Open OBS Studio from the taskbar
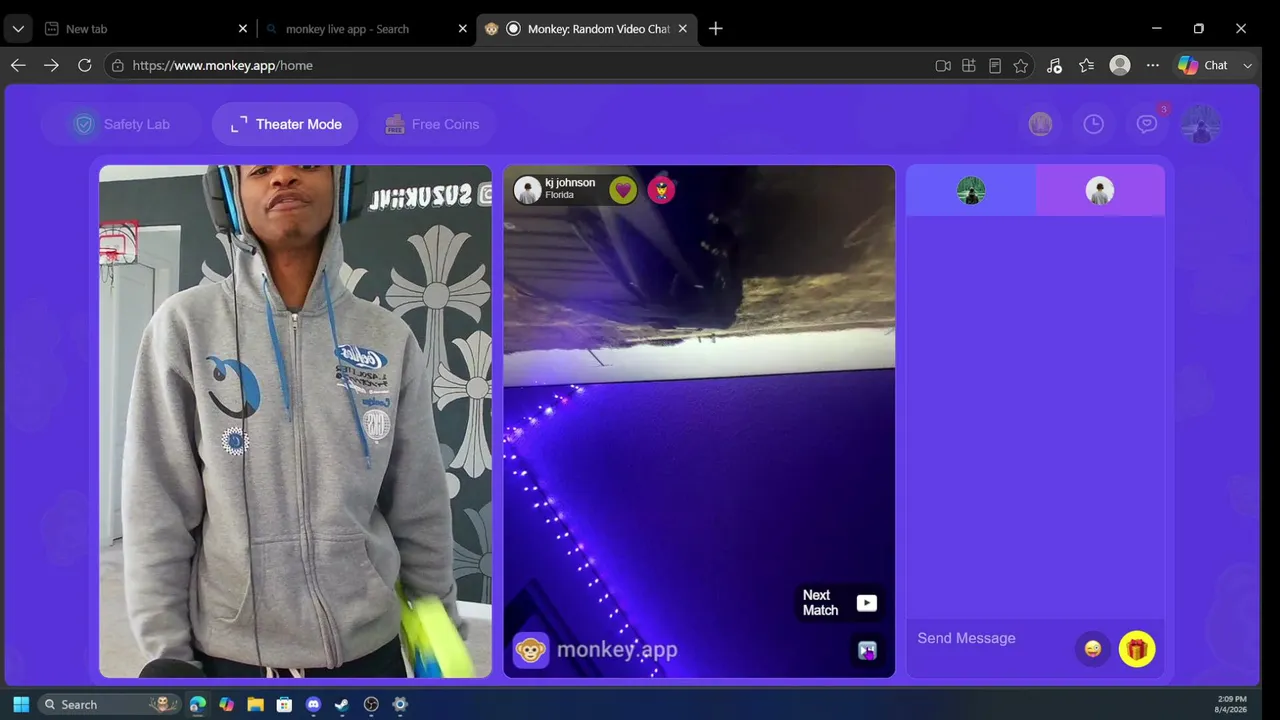 pyautogui.click(x=371, y=704)
